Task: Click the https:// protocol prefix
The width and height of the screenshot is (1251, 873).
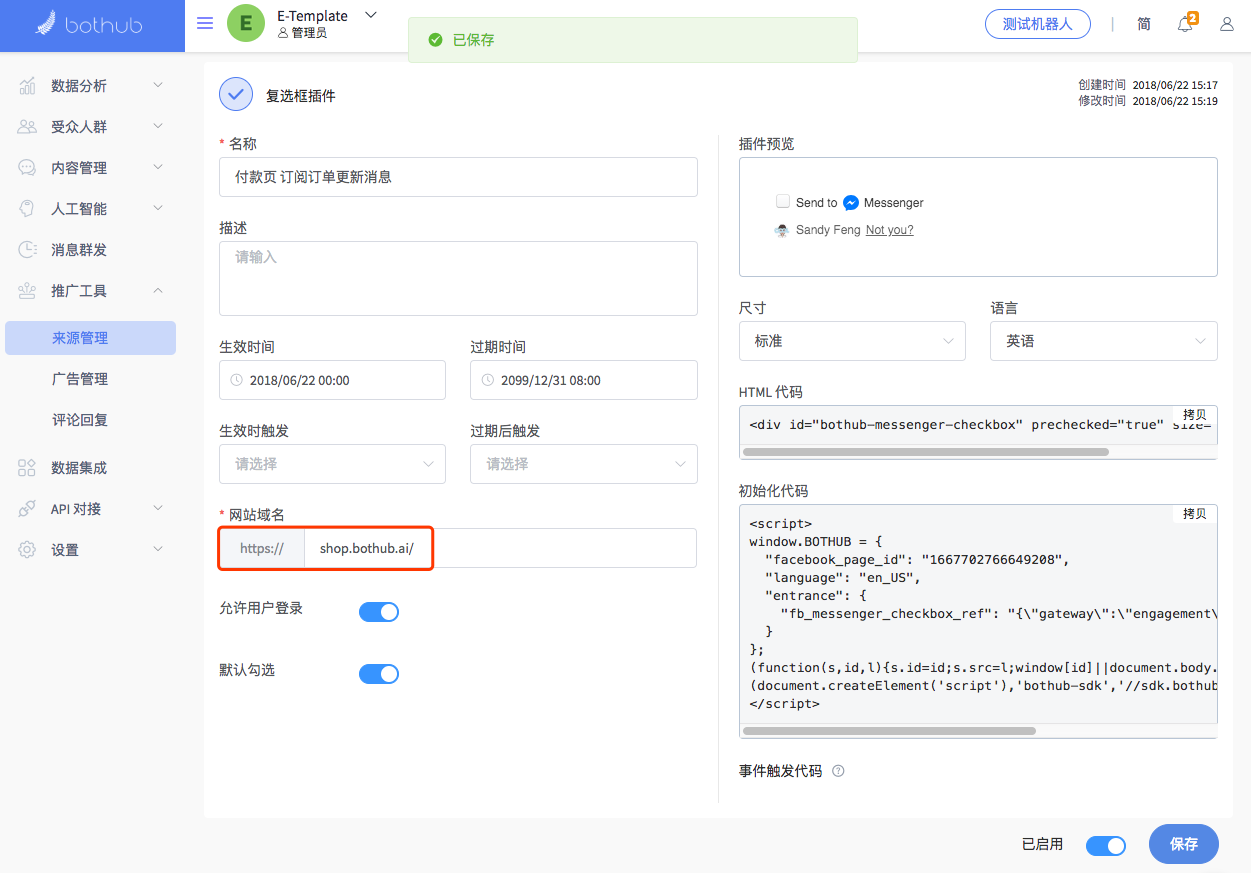Action: [x=262, y=548]
